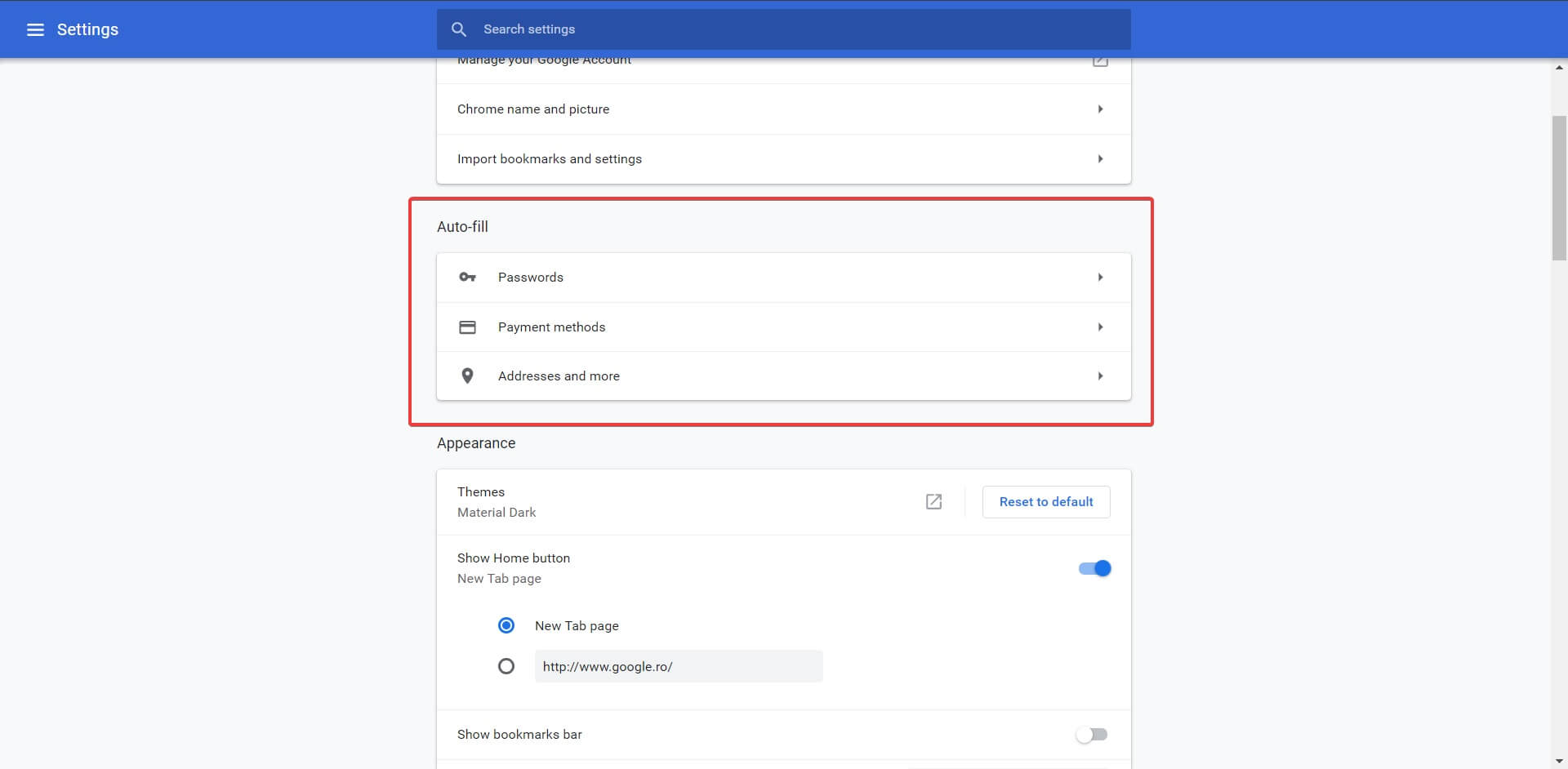Click the Themes label

coord(481,492)
